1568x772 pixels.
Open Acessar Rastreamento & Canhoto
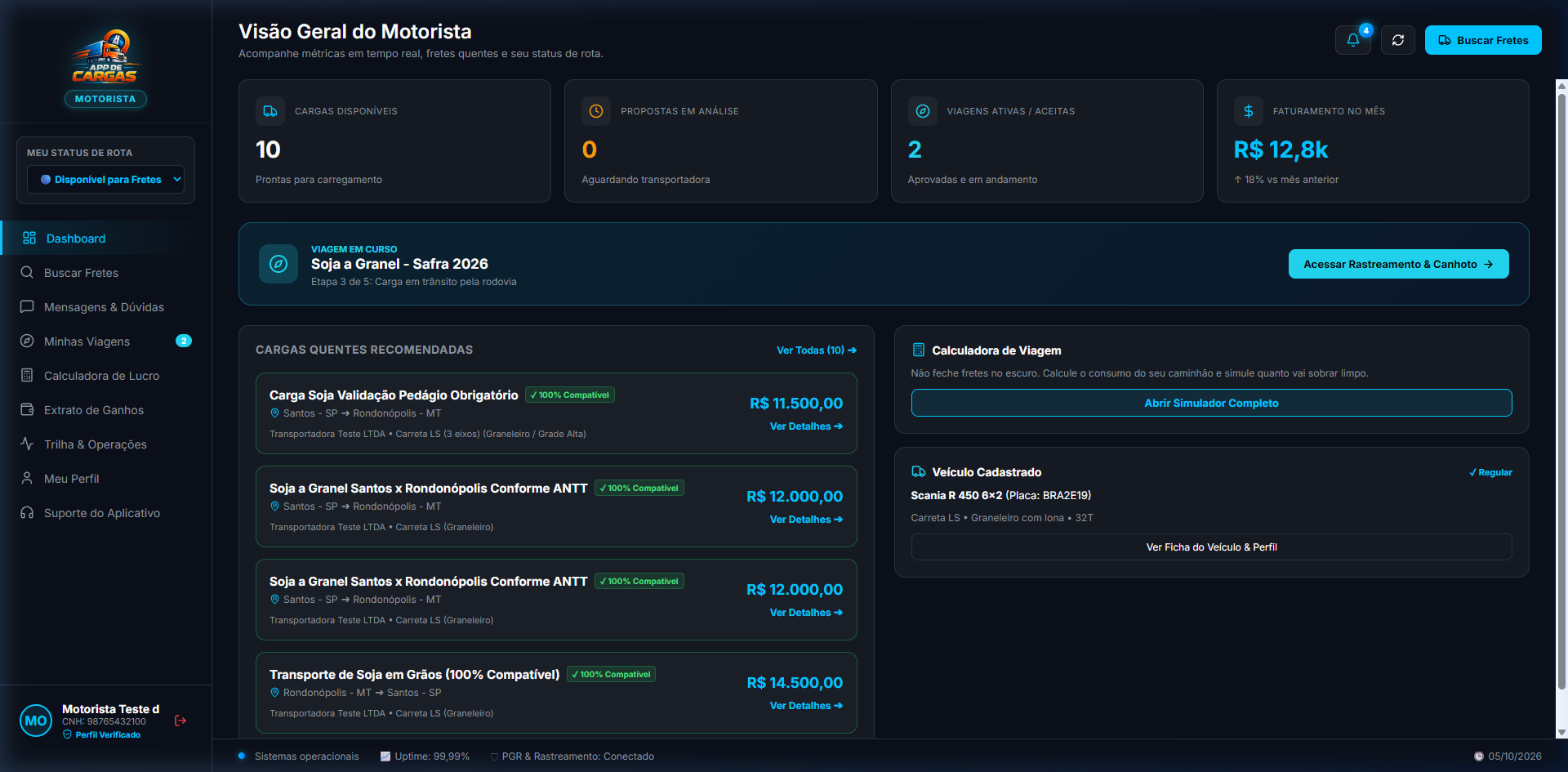coord(1398,264)
